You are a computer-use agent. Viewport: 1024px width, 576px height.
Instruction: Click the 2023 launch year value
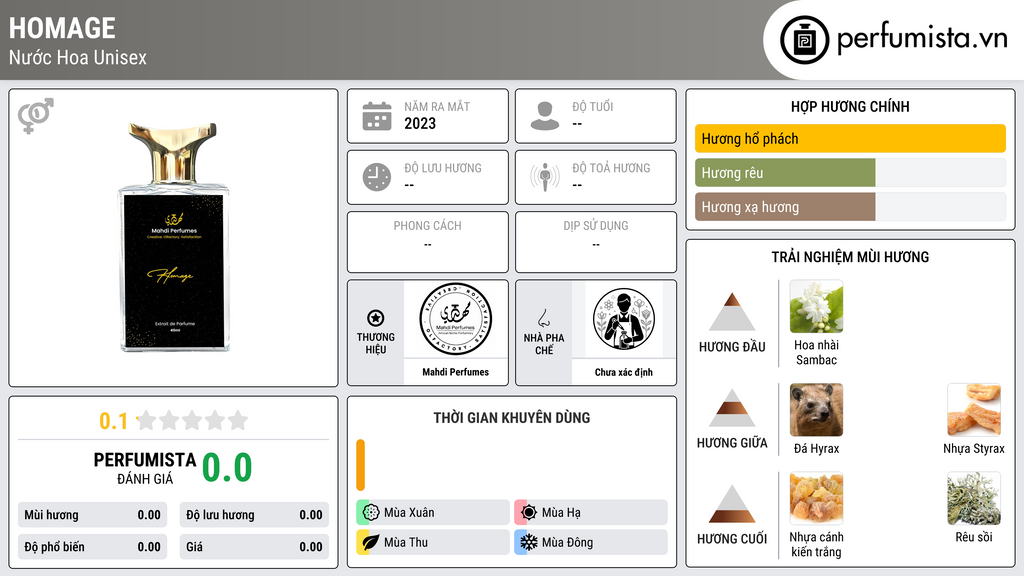[x=420, y=123]
